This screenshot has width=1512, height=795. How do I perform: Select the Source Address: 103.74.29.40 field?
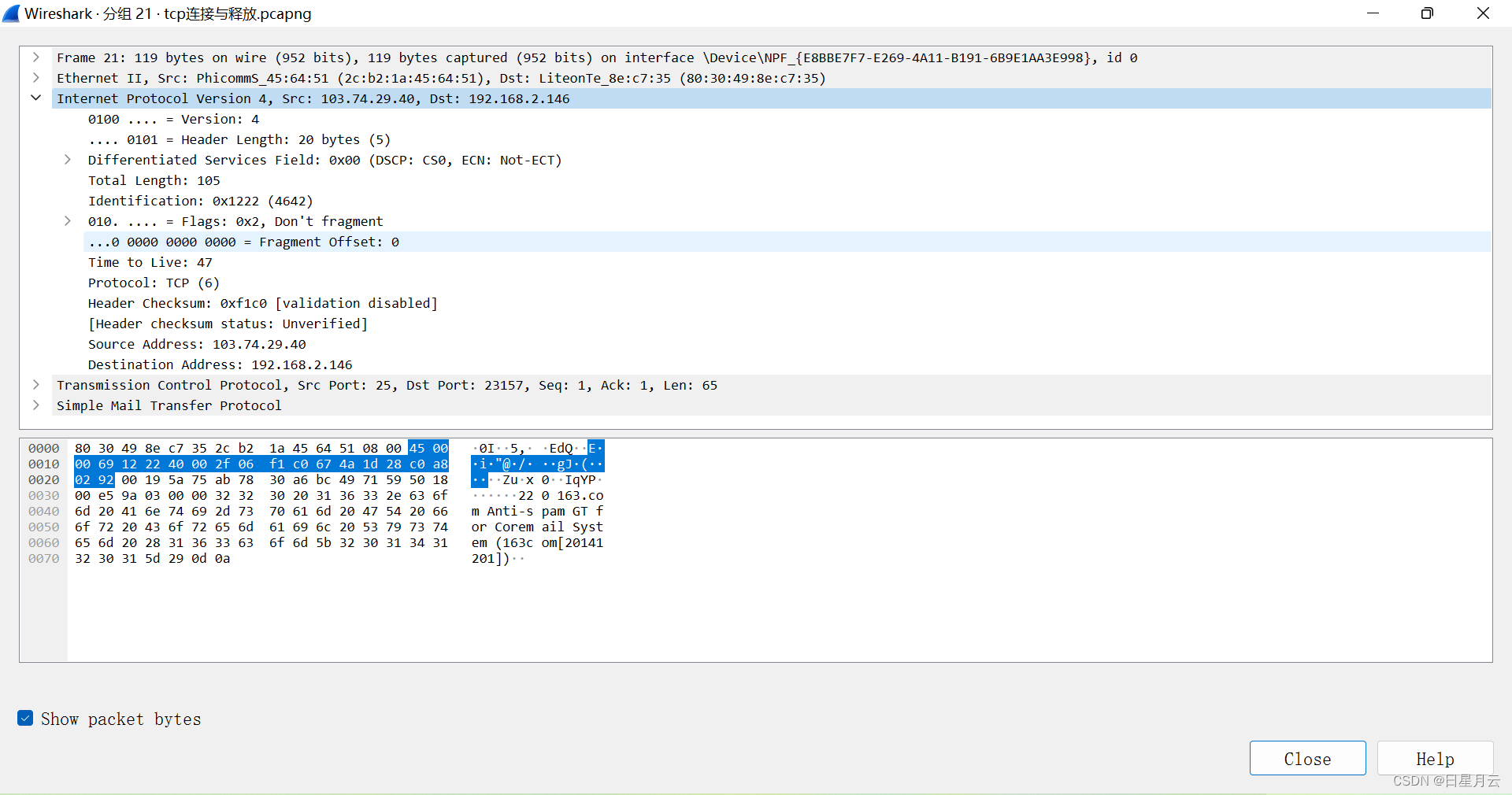(197, 344)
